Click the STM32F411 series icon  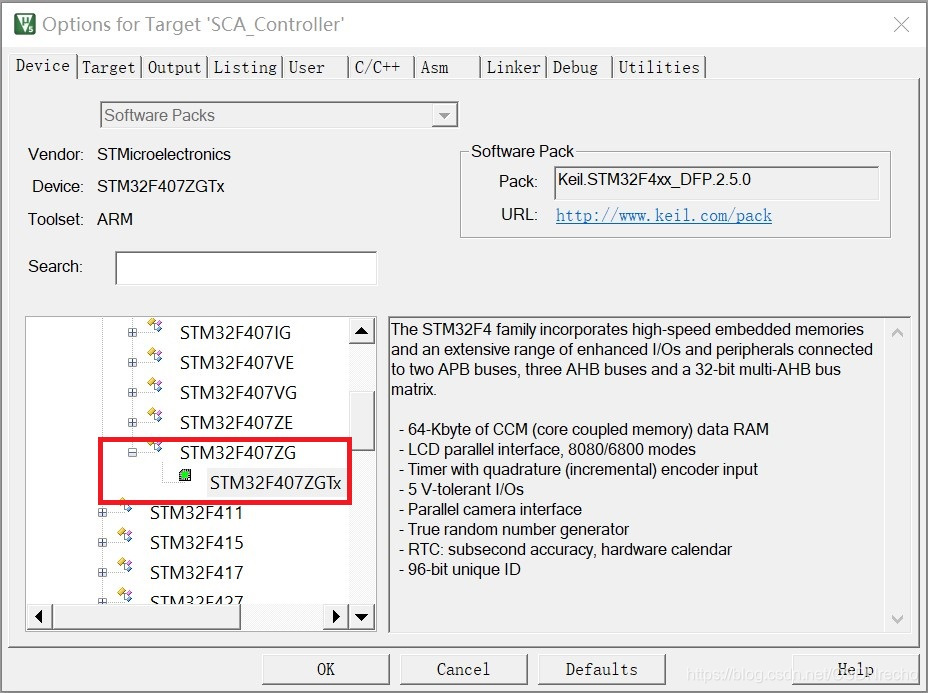(125, 505)
